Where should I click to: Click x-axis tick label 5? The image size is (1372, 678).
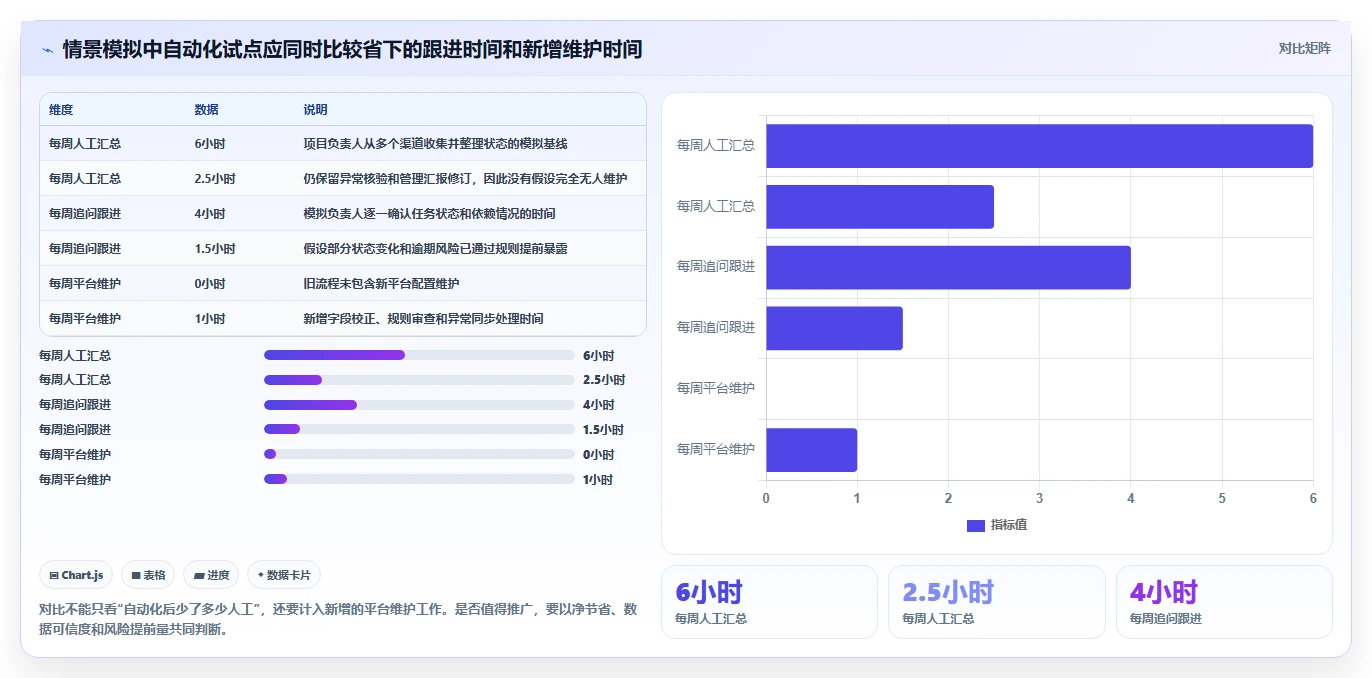[x=1222, y=498]
